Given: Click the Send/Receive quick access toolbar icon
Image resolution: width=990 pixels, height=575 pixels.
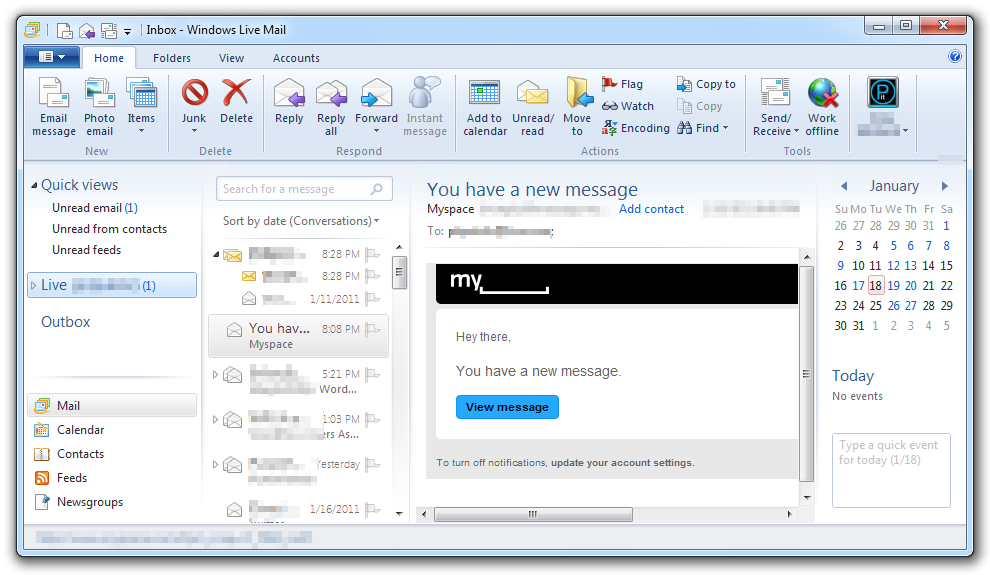Looking at the screenshot, I should tap(109, 30).
